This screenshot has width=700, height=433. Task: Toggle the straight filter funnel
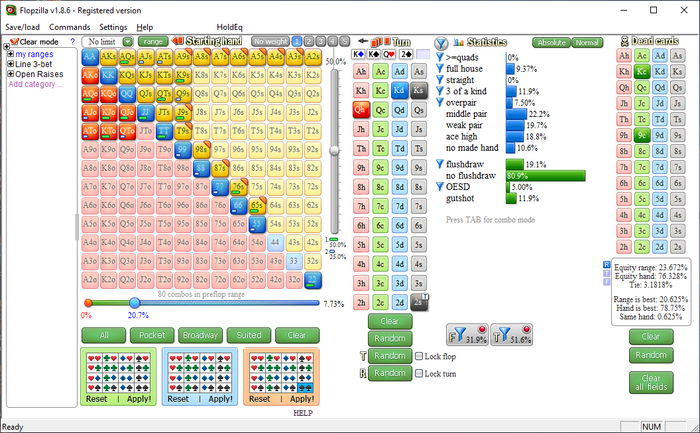440,80
